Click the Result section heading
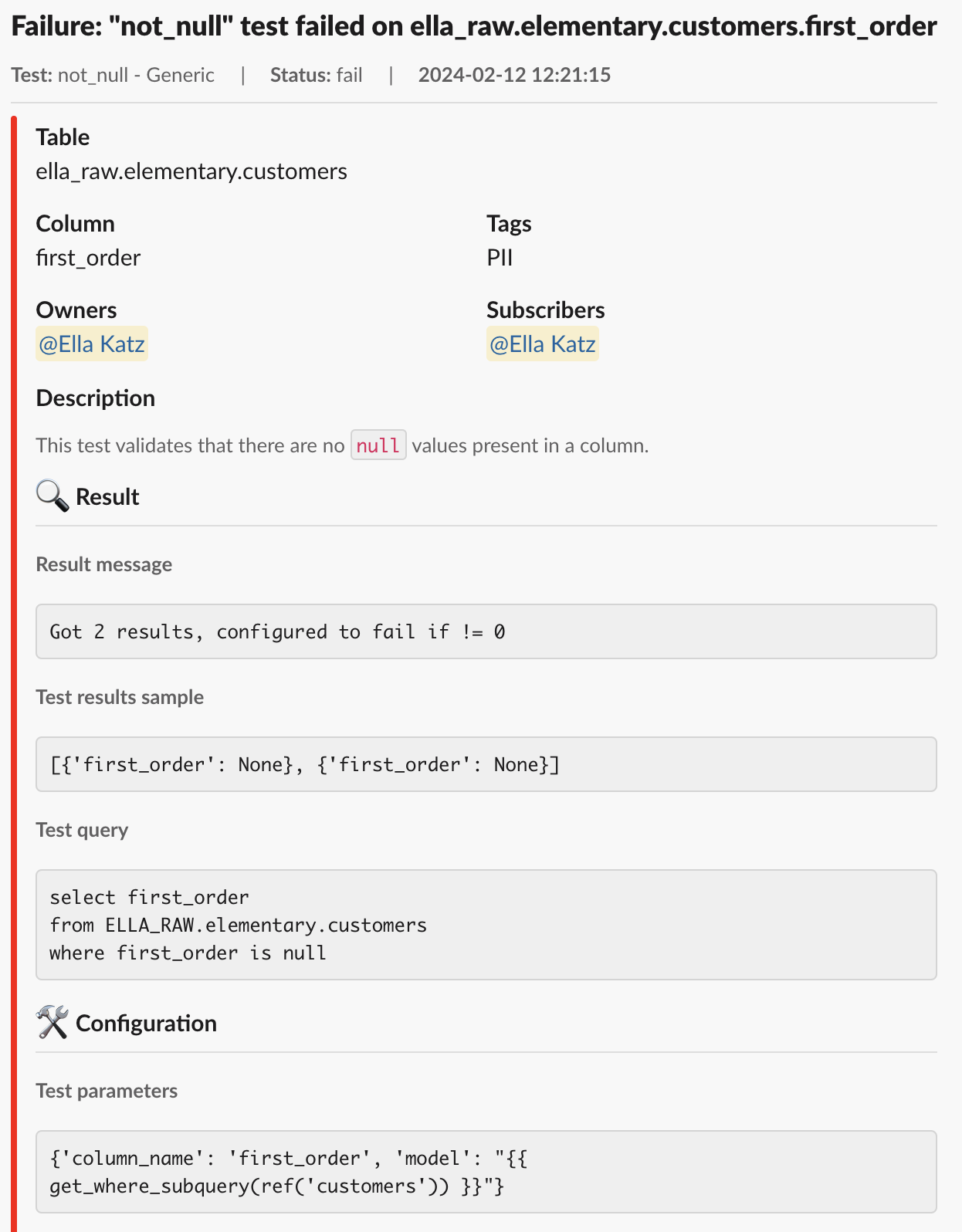This screenshot has width=962, height=1232. 107,497
